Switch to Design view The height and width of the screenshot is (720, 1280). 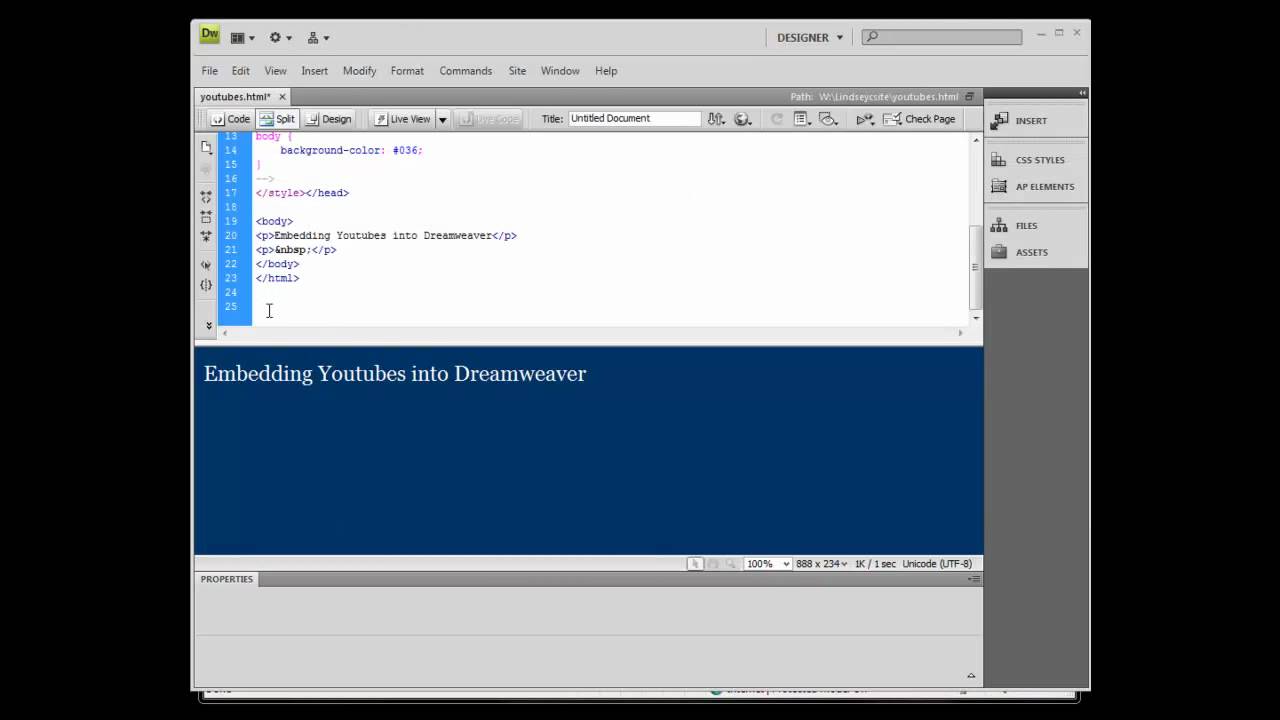tap(329, 119)
